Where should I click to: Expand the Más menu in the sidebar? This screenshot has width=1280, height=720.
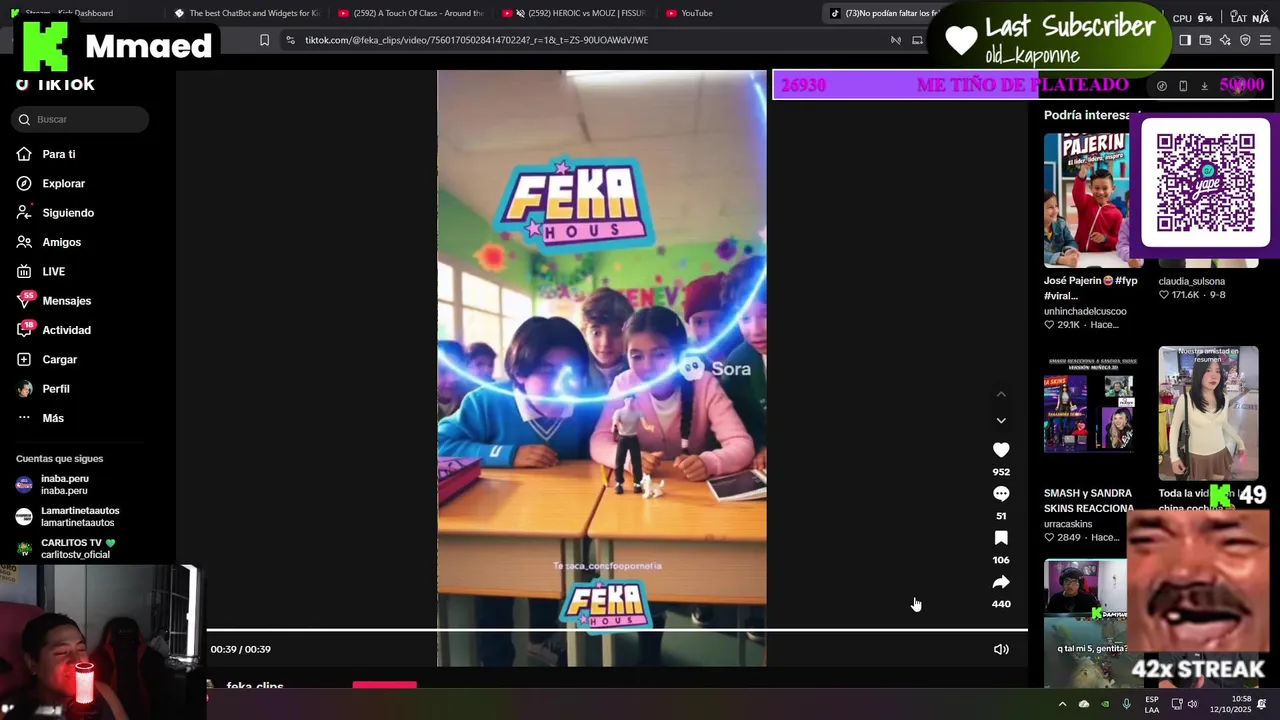tap(40, 418)
